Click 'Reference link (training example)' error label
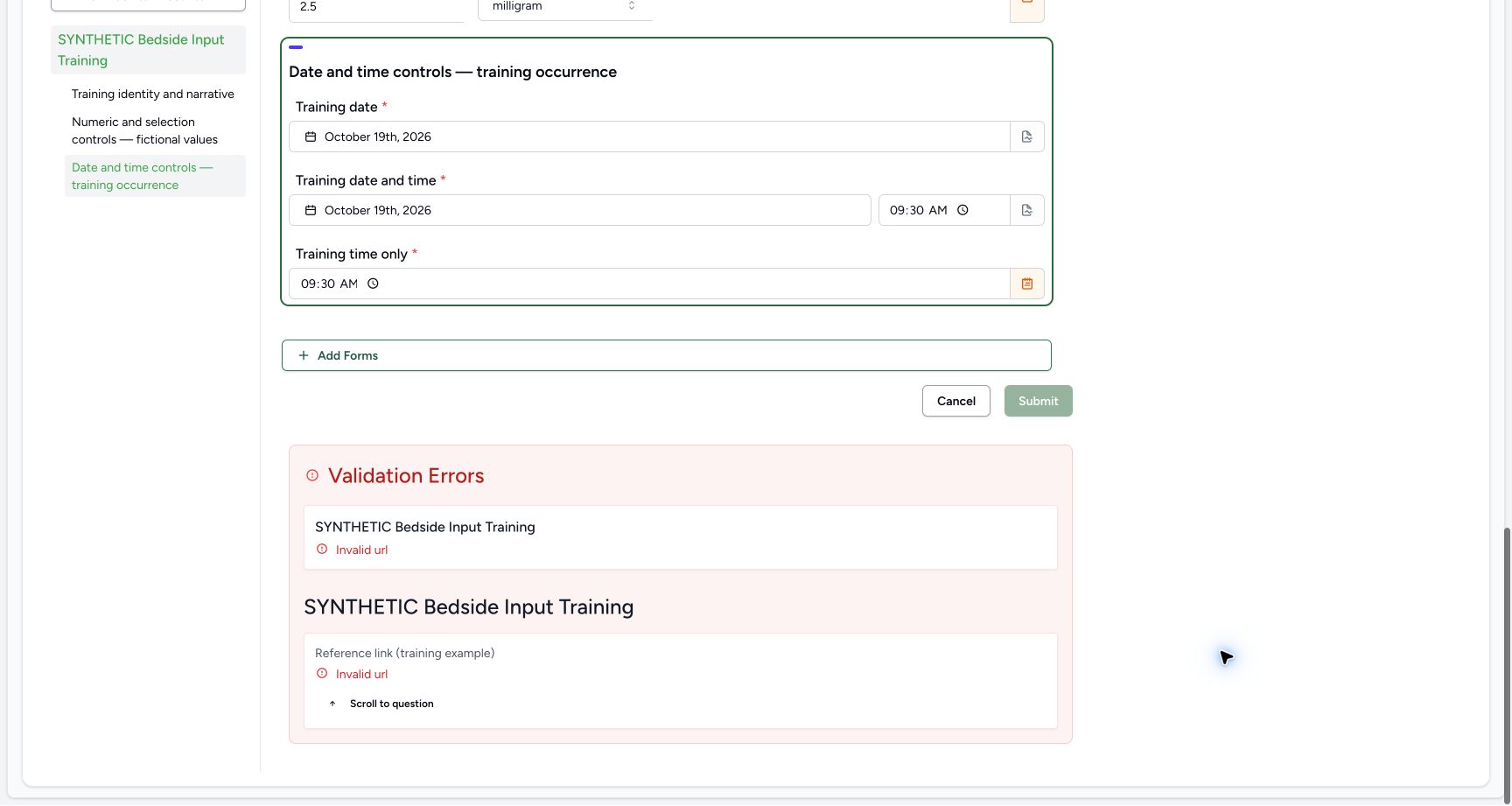 point(405,653)
